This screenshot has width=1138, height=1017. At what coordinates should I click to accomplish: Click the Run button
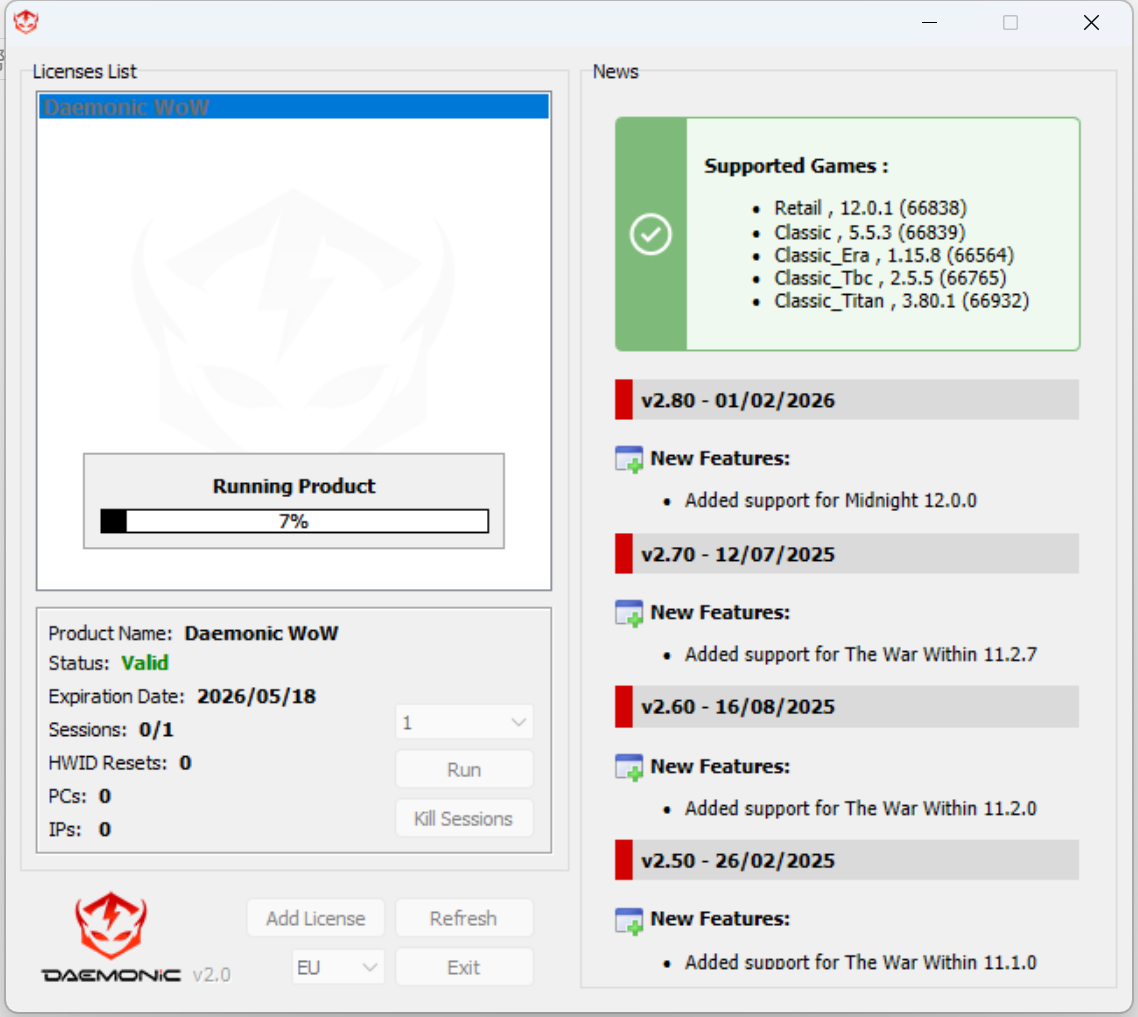tap(464, 769)
